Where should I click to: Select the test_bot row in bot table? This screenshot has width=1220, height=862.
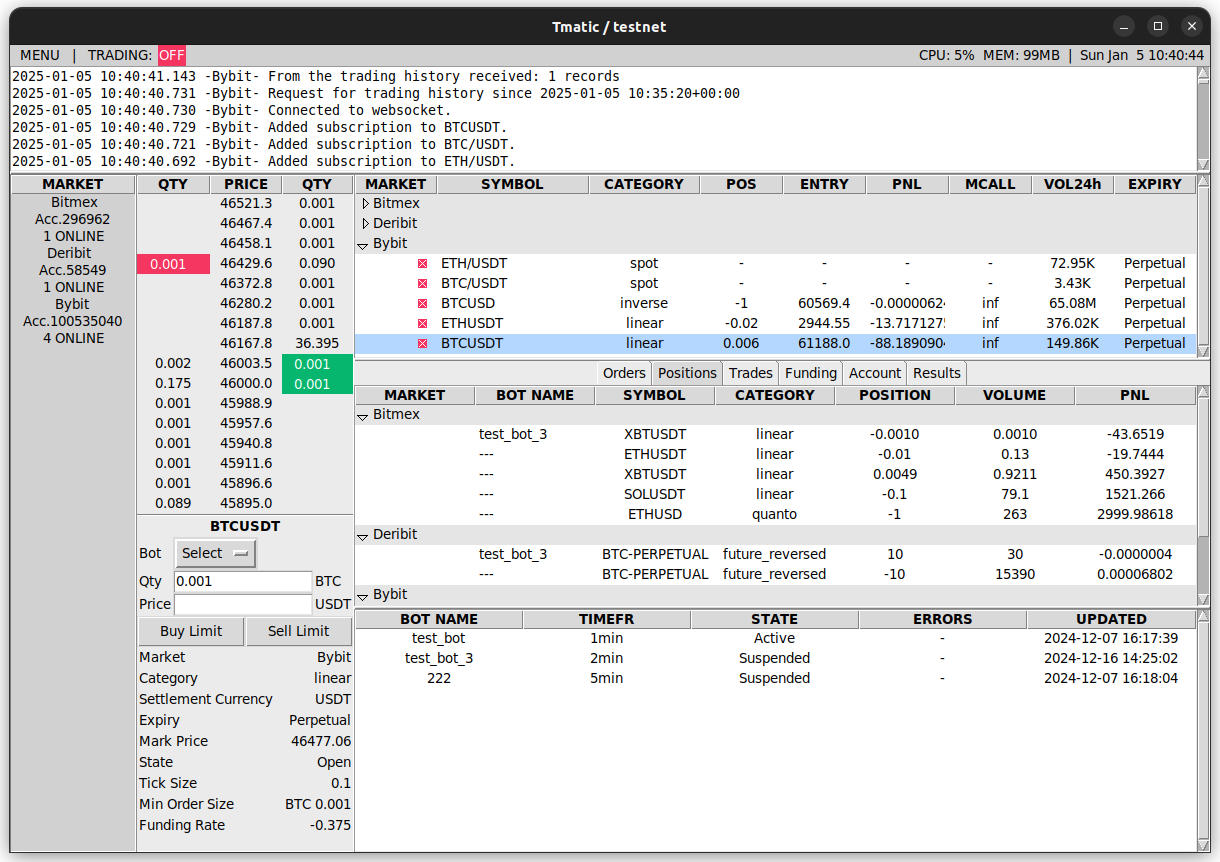coord(439,638)
